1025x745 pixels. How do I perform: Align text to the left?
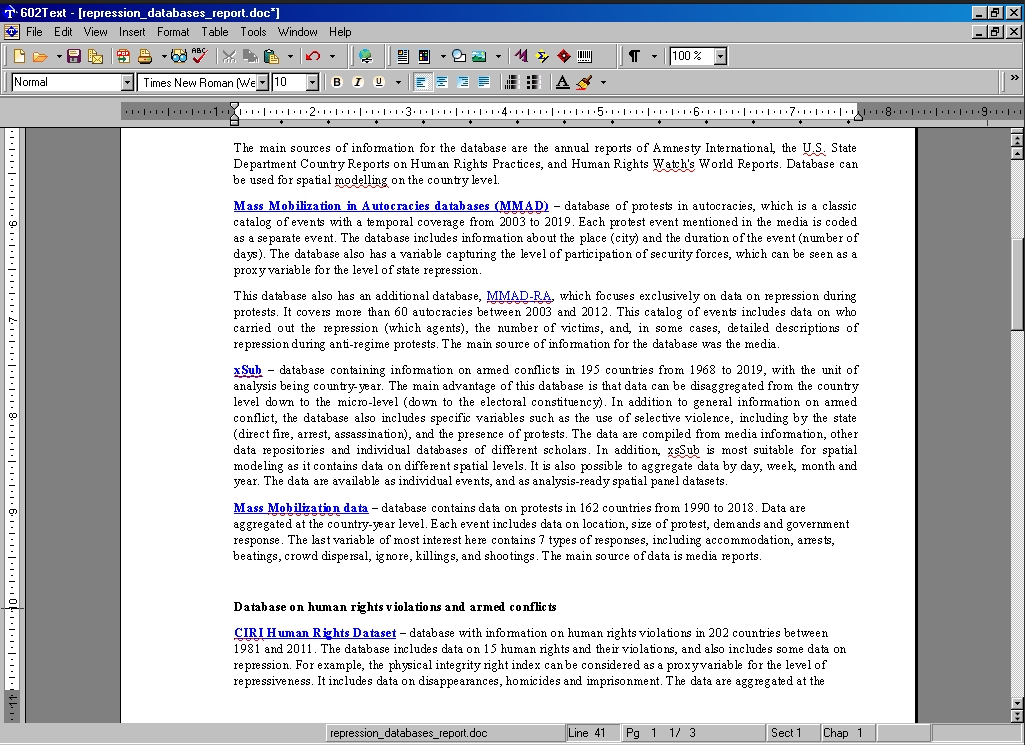click(x=421, y=82)
